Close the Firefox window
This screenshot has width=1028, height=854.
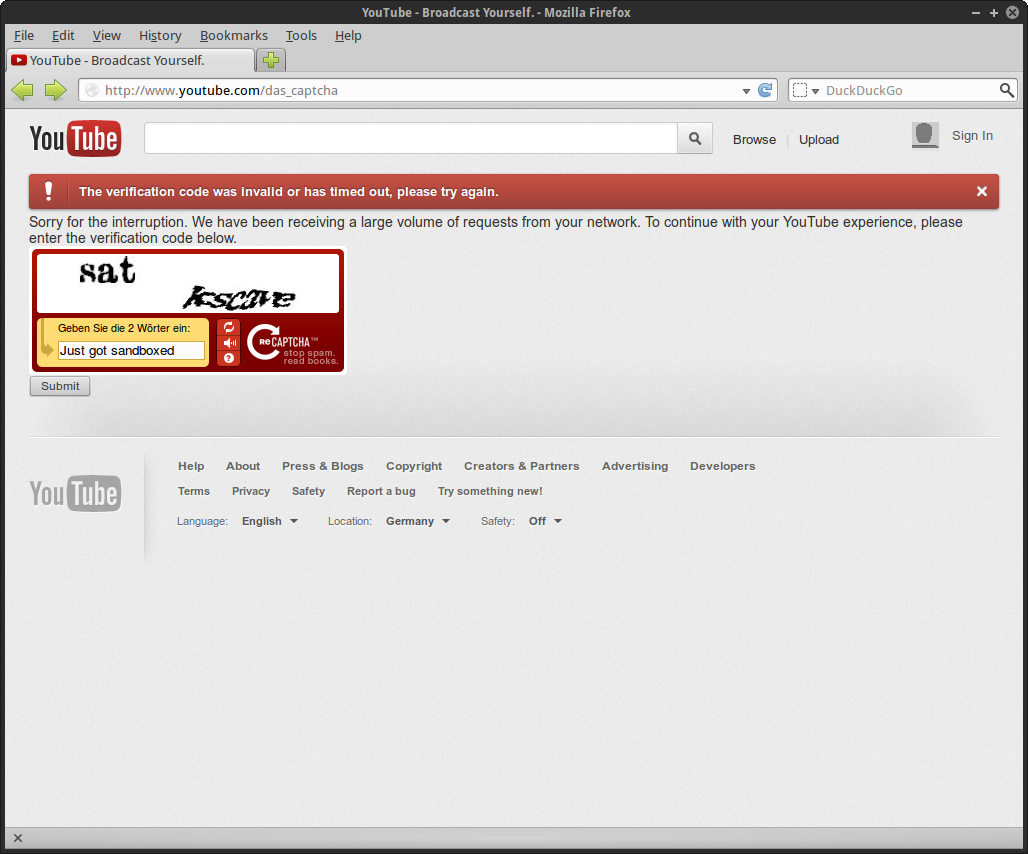[x=1013, y=12]
